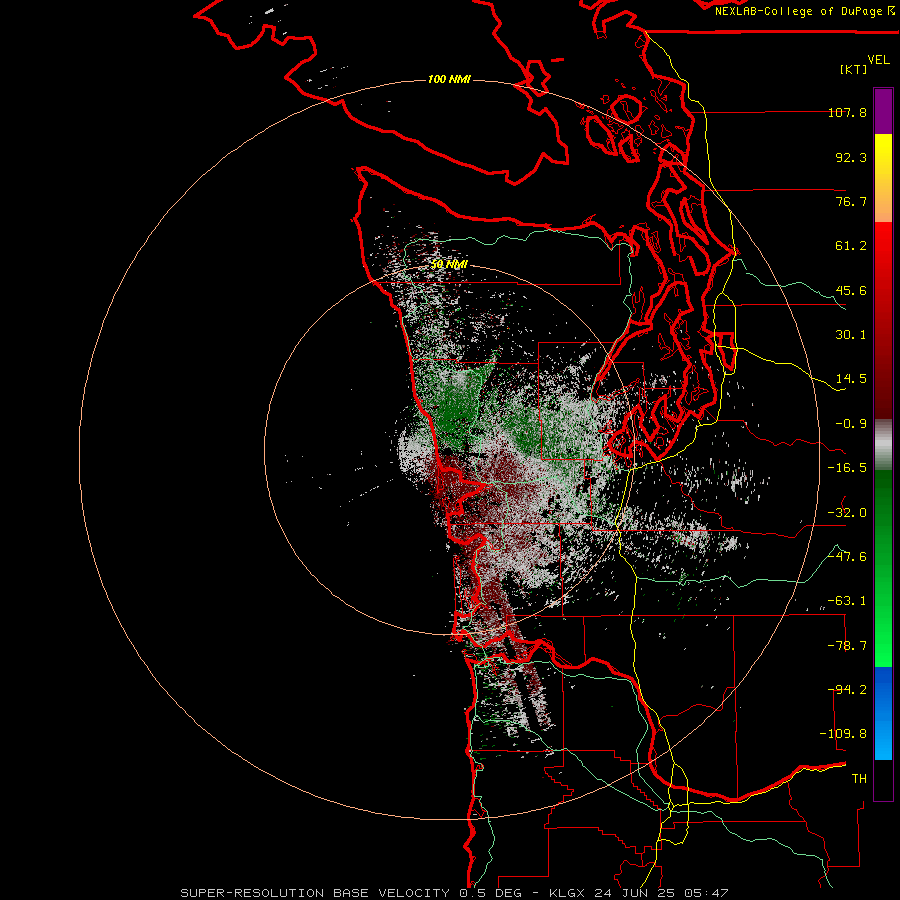Select the 14.5 legend value

tap(851, 379)
